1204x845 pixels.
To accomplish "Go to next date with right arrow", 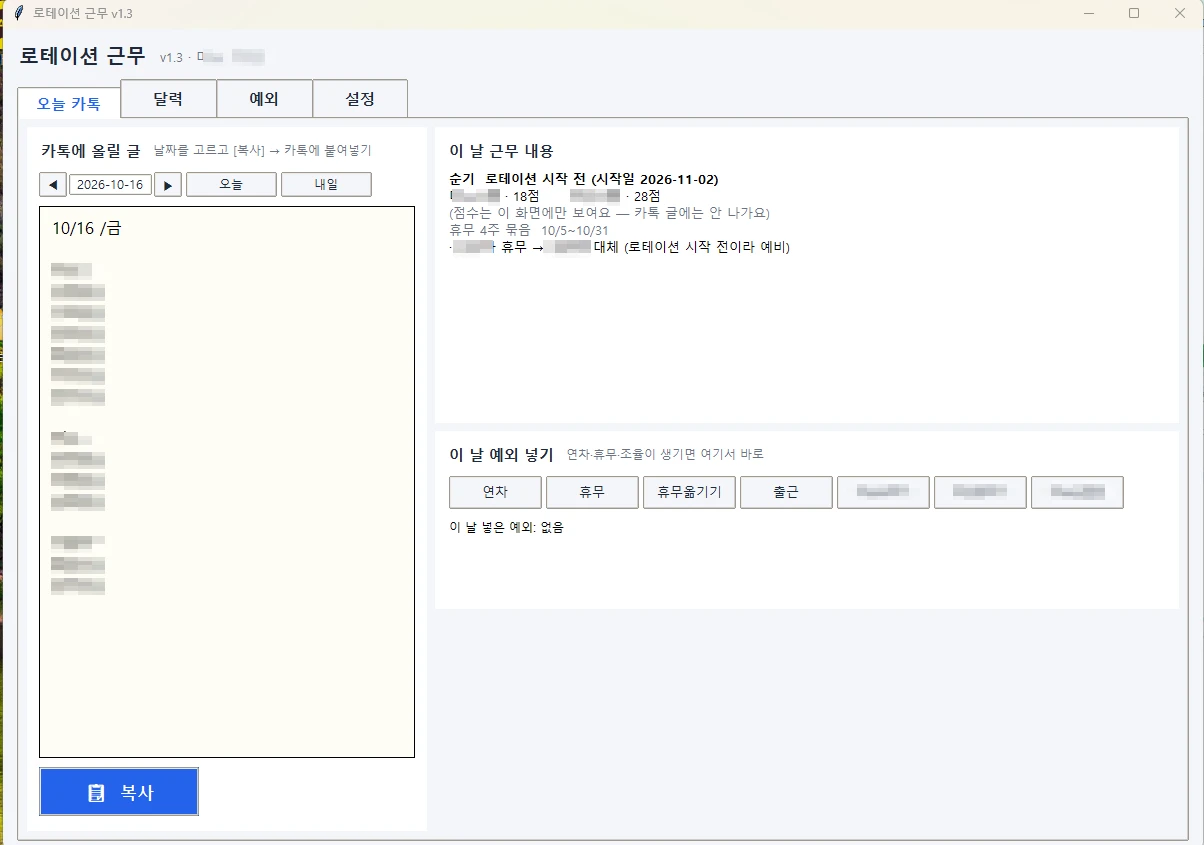I will [x=168, y=185].
